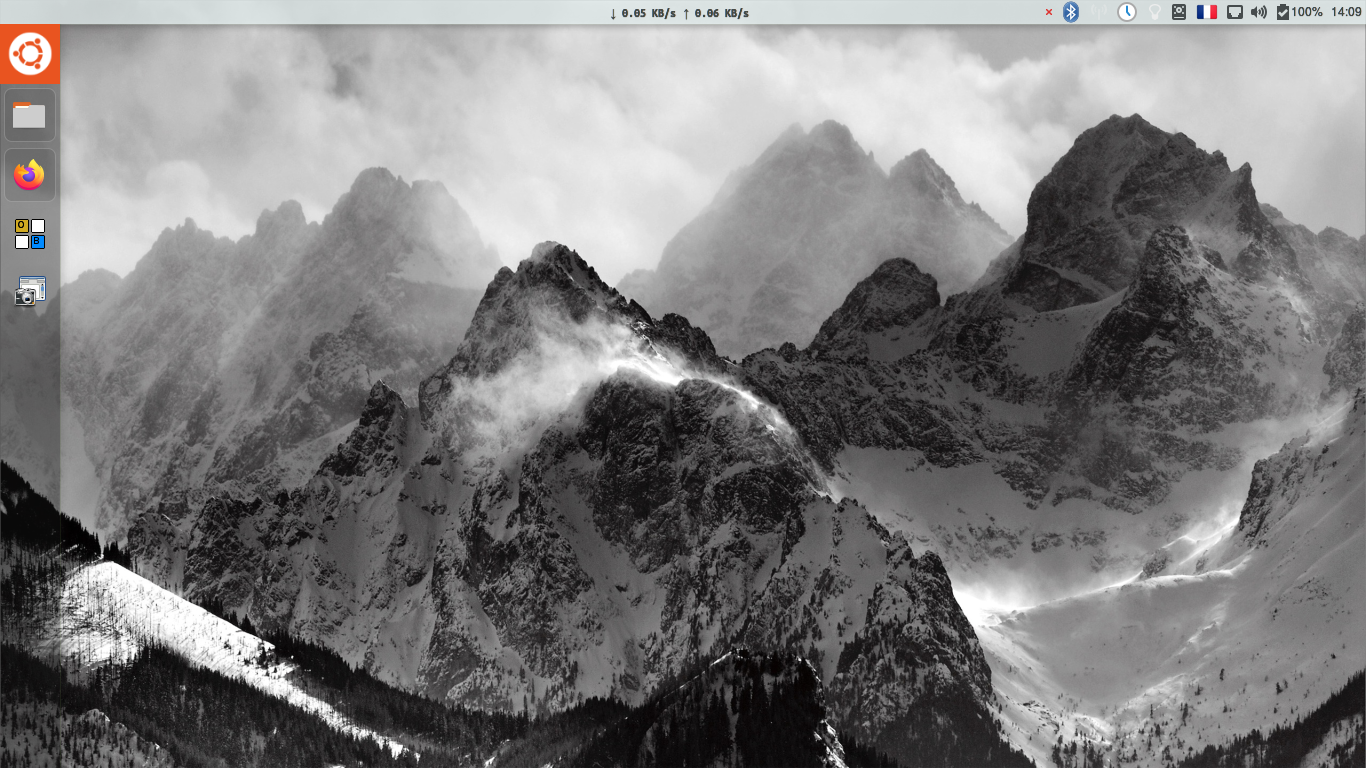Click the network speed monitor text
This screenshot has height=768, width=1366.
pyautogui.click(x=679, y=13)
